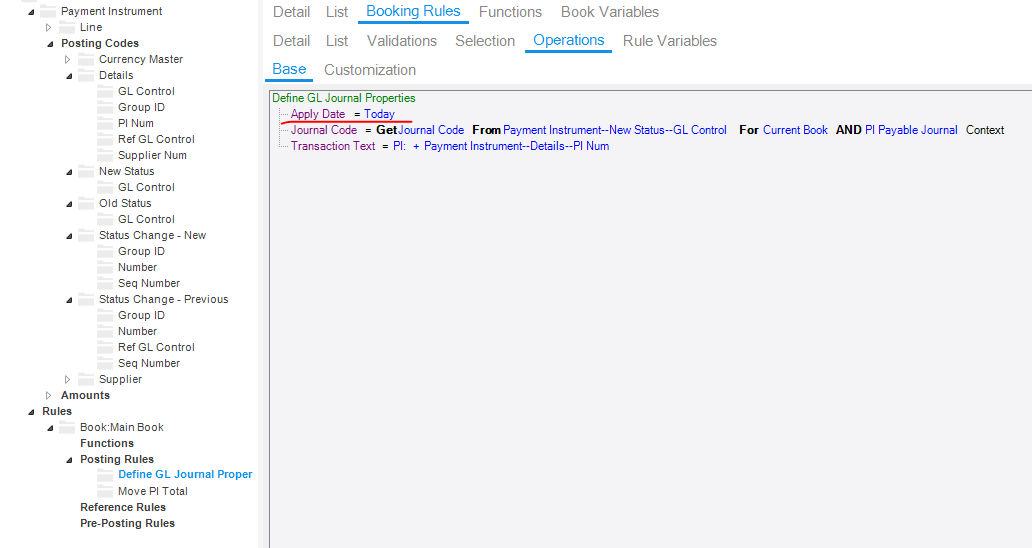Click the Current Book link
Screen dimensions: 1032x548
(x=795, y=130)
